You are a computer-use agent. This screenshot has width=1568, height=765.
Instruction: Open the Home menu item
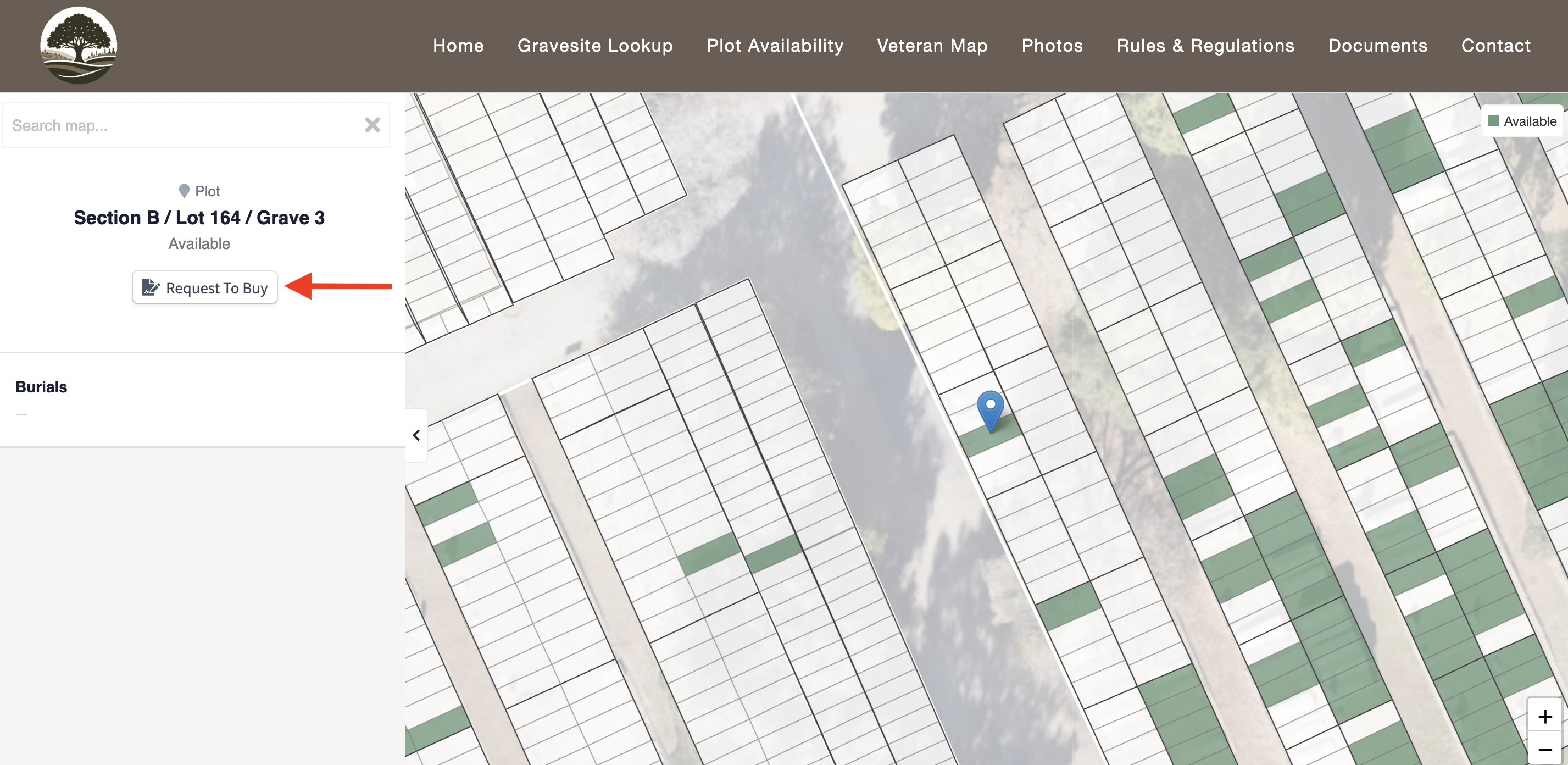(458, 46)
